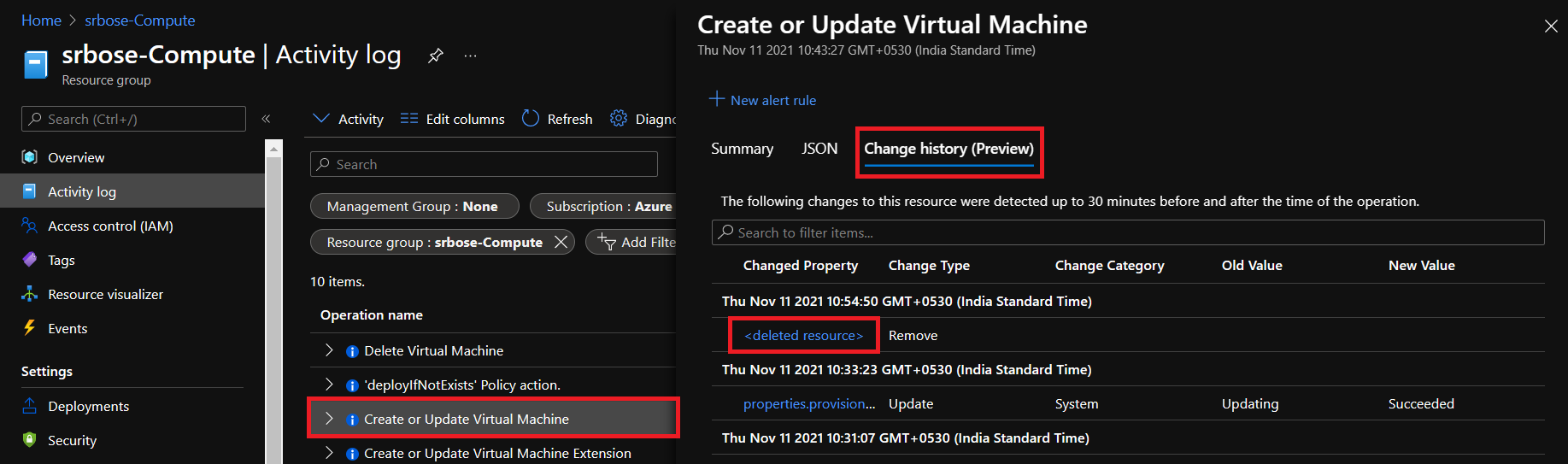
Task: Click the Refresh circular arrow icon
Action: click(531, 119)
